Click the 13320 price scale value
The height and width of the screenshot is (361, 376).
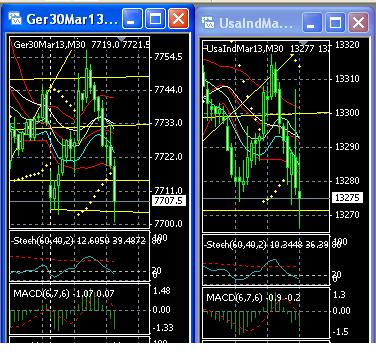(347, 45)
